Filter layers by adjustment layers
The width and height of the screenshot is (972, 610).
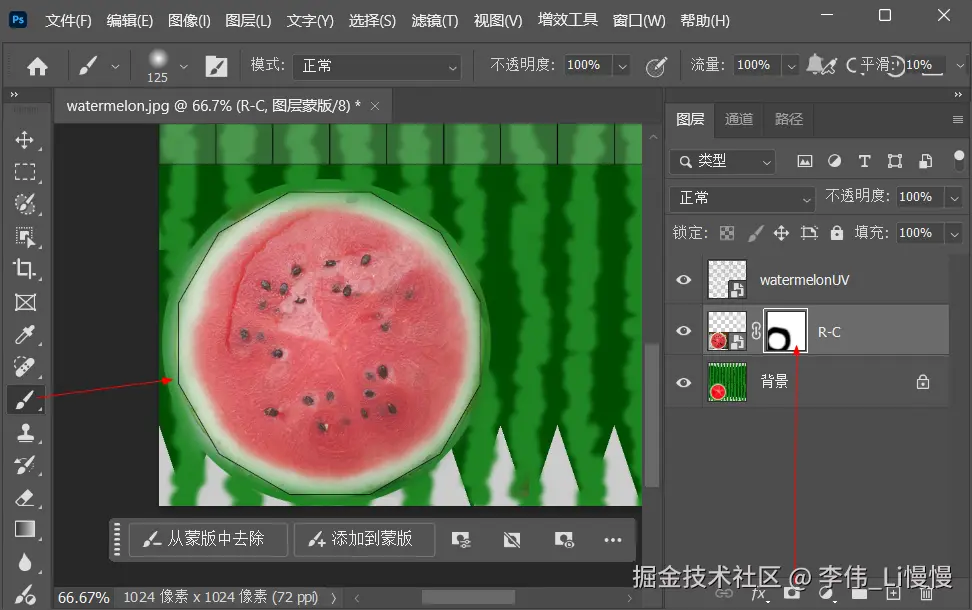834,161
